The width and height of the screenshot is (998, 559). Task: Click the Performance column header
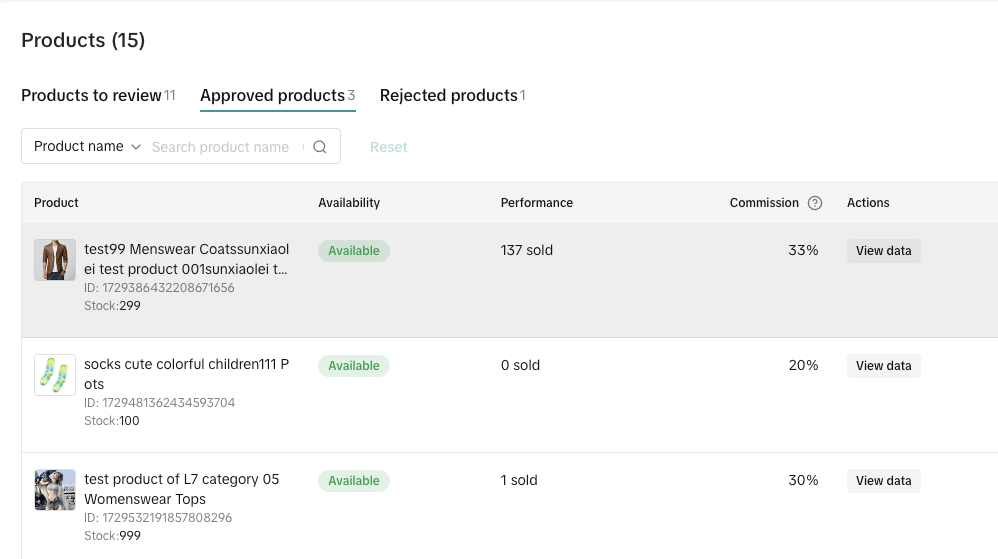536,203
